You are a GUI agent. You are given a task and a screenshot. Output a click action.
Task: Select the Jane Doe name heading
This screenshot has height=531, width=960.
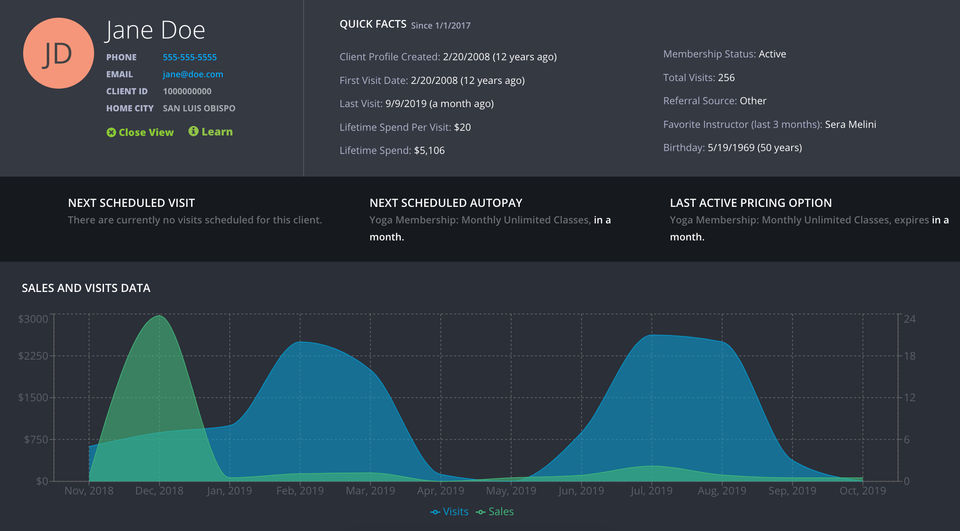coord(155,30)
